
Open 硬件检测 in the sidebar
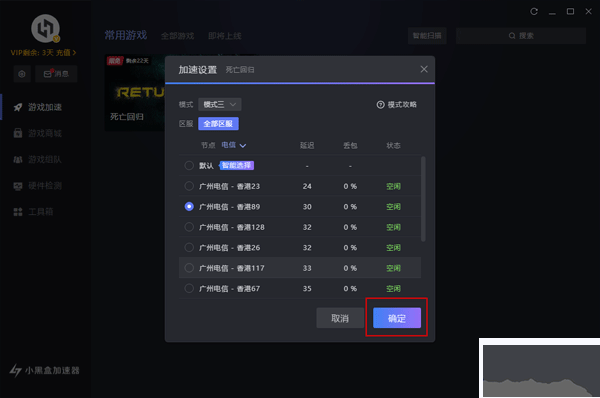click(45, 186)
